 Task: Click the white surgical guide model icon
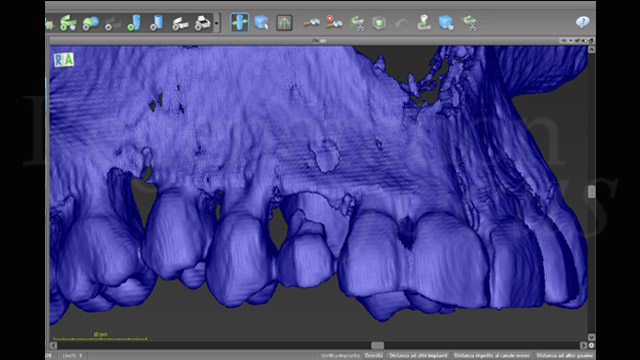(180, 23)
